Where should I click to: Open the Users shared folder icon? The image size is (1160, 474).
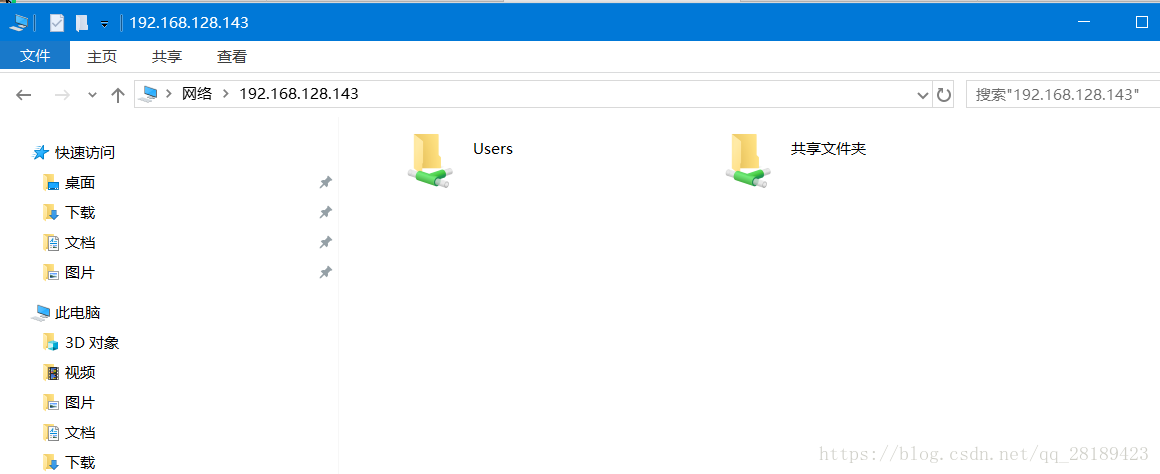[430, 160]
